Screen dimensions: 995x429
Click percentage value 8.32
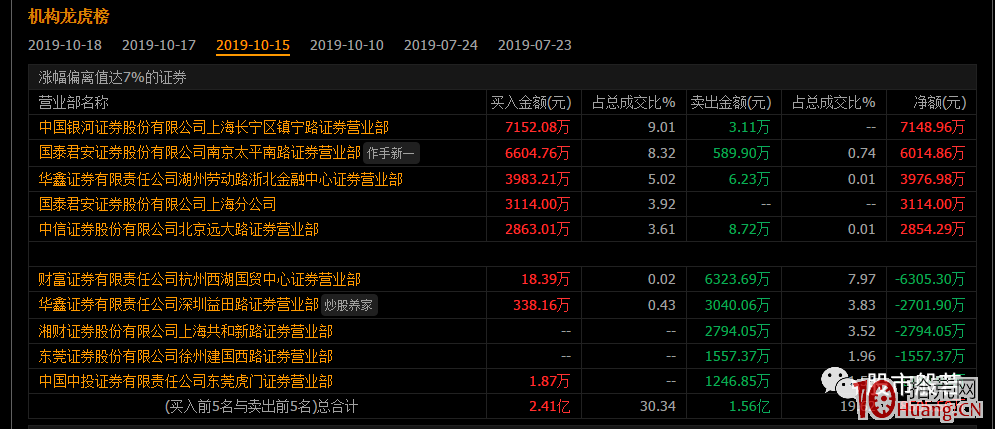662,154
